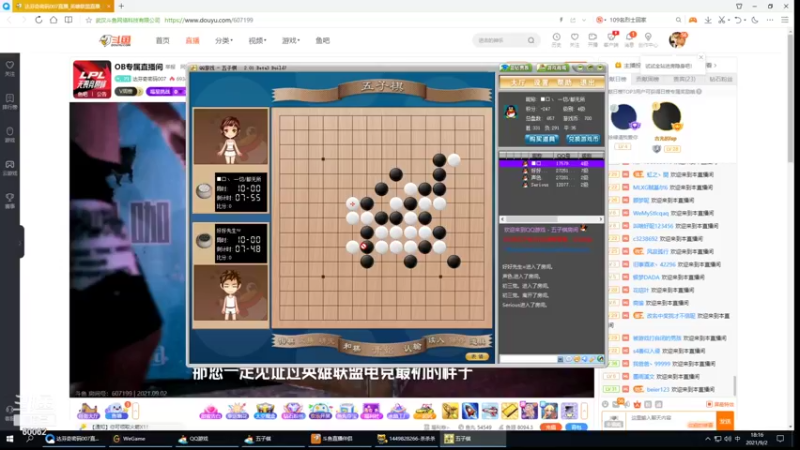Viewport: 800px width, 450px height.
Task: Click orange 充值 recharge button
Action: tap(551, 427)
